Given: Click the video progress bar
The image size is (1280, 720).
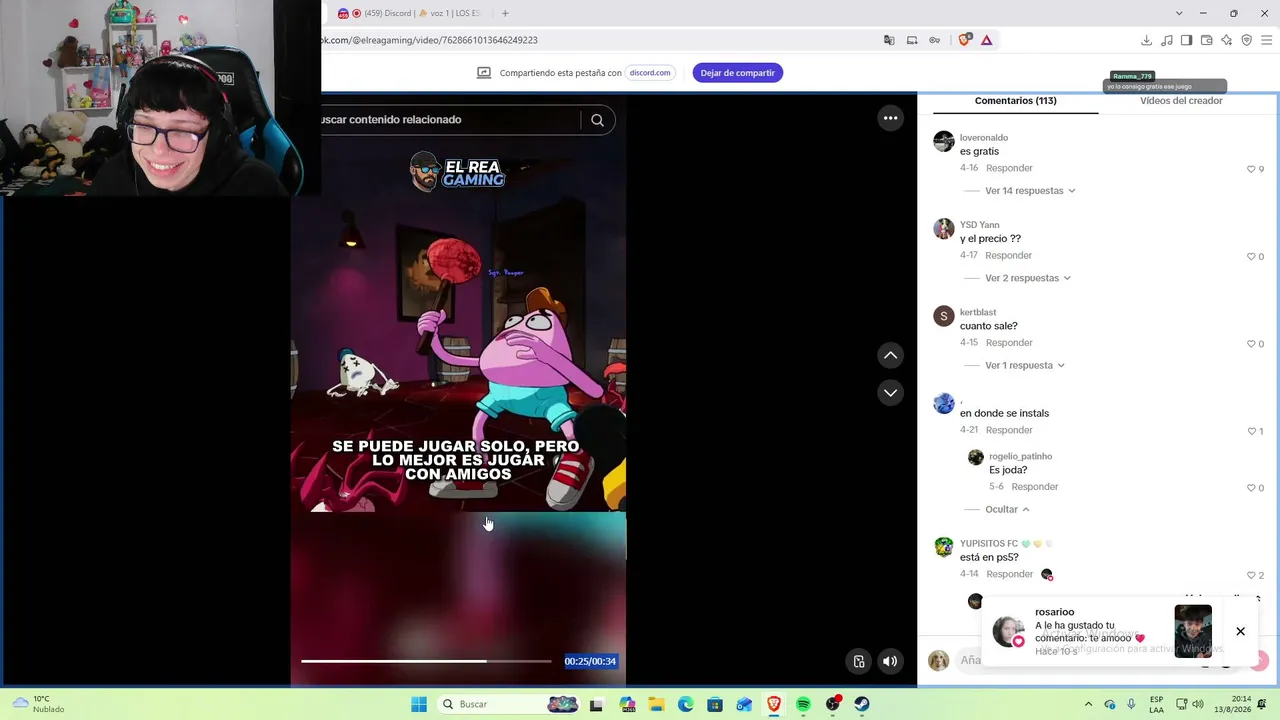Looking at the screenshot, I should (x=426, y=661).
